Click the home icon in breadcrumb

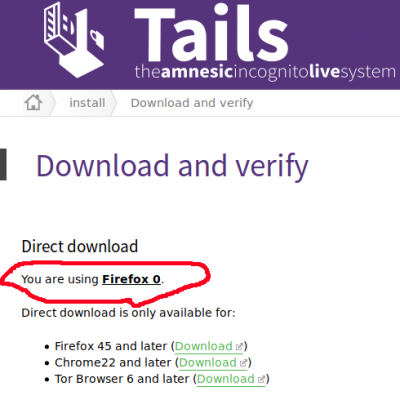click(33, 103)
